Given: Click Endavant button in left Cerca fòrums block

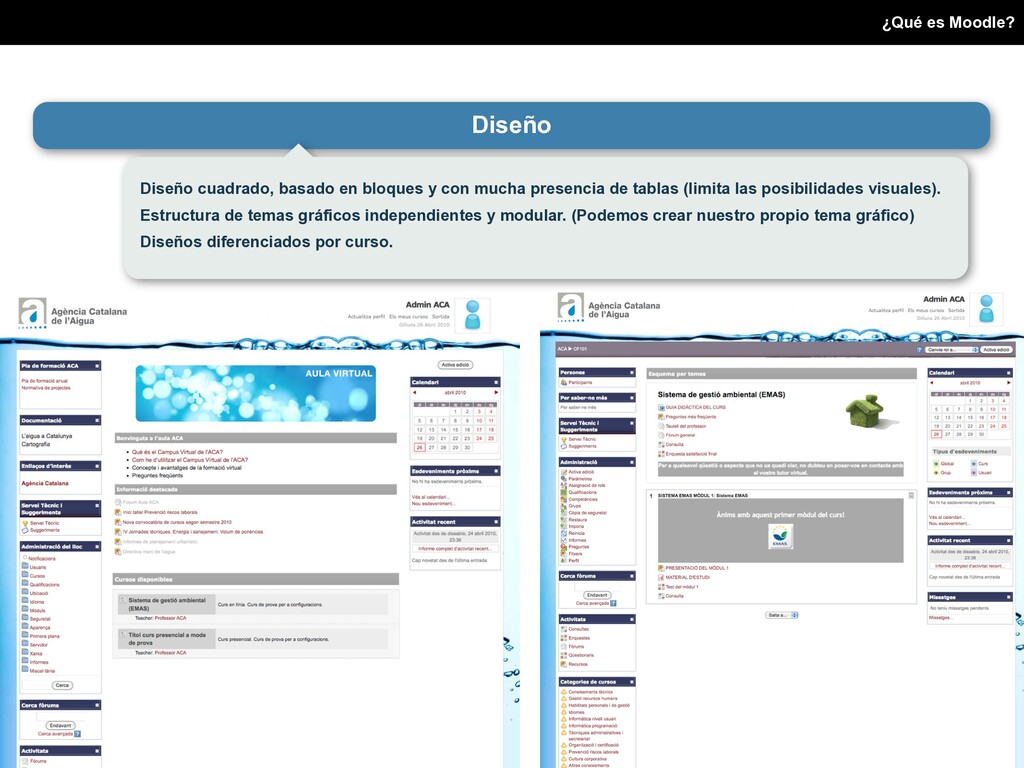Looking at the screenshot, I should tap(60, 725).
